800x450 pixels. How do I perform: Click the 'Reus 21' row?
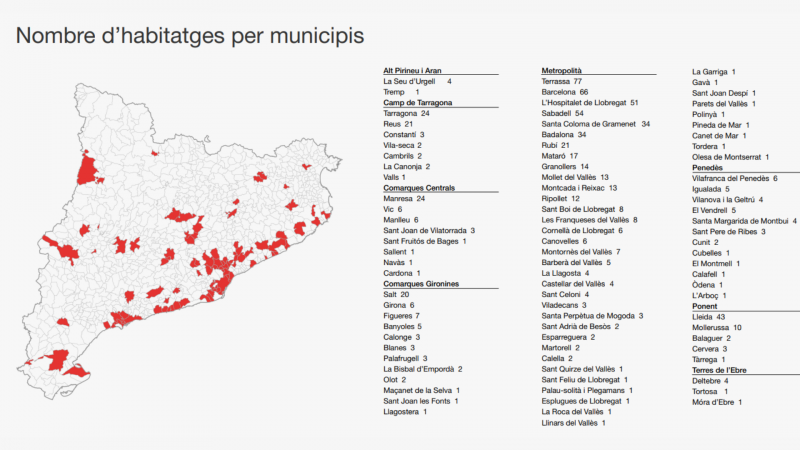click(398, 124)
